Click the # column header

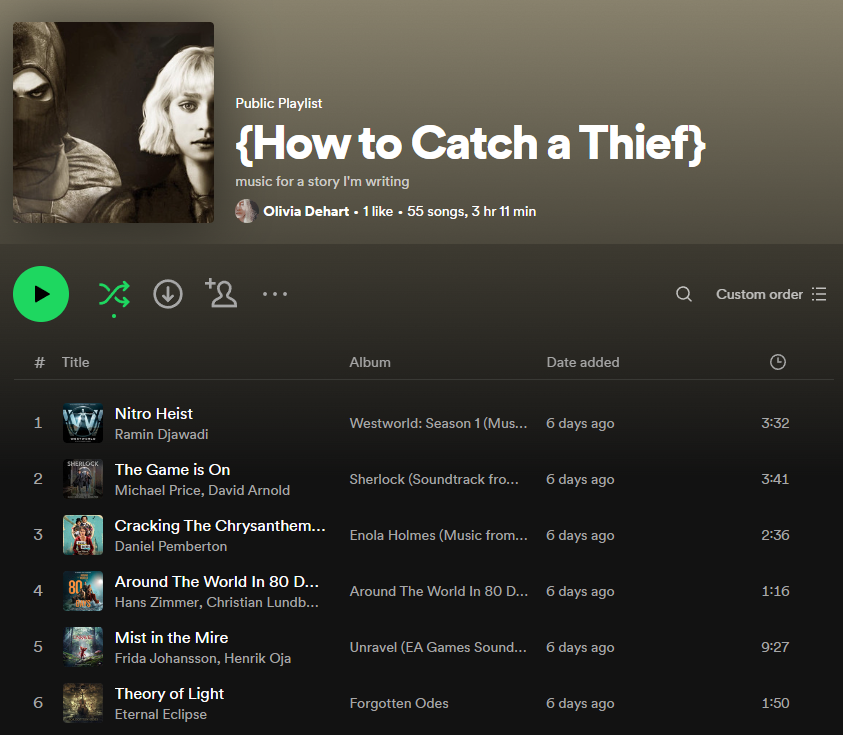point(39,362)
